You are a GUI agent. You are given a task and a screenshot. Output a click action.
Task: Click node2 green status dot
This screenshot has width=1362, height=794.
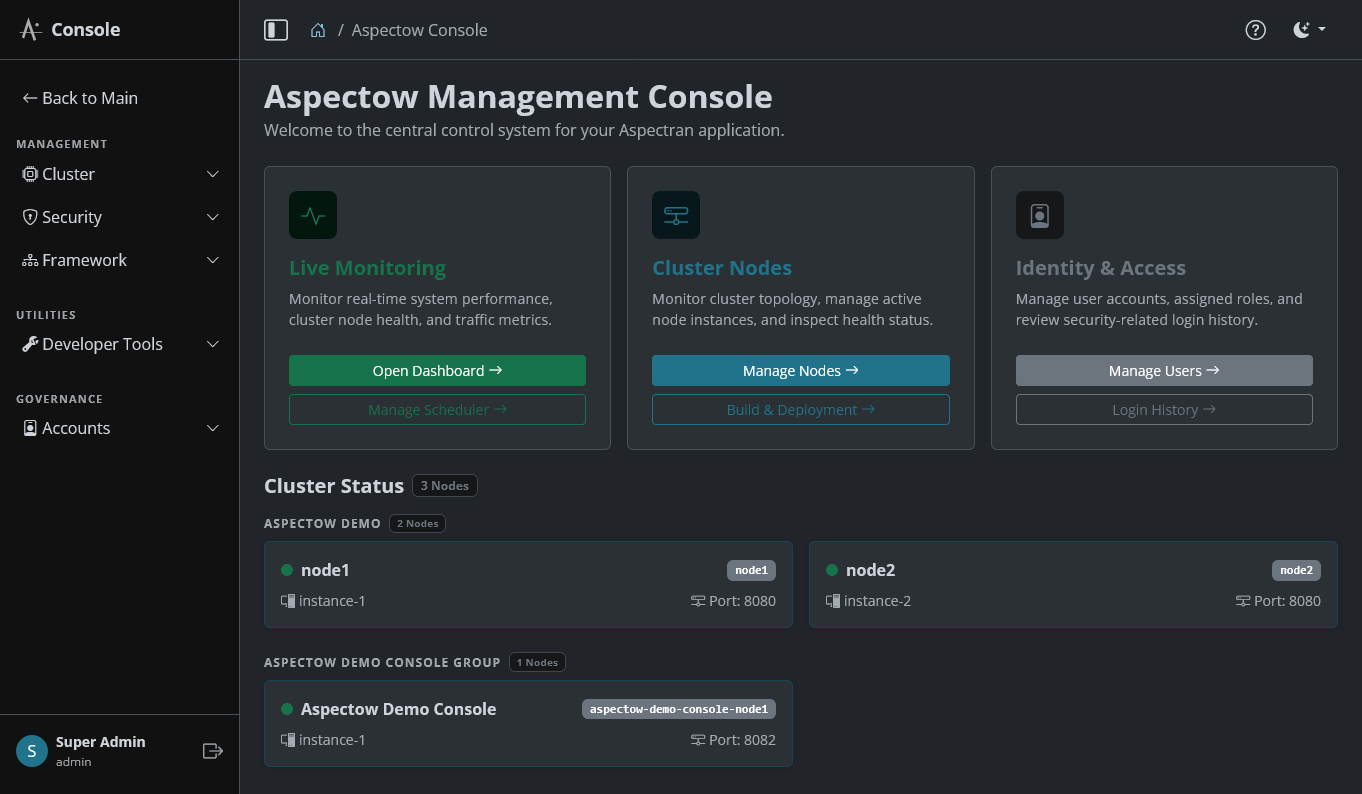pyautogui.click(x=832, y=570)
